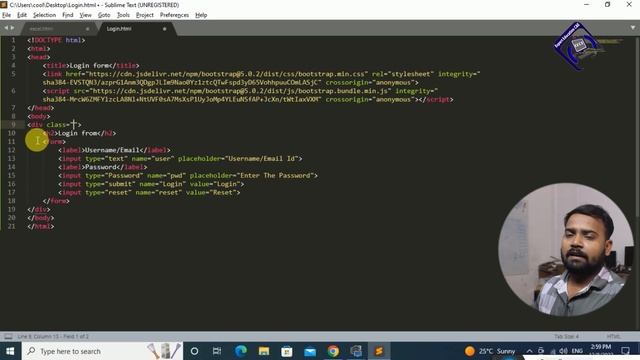Image resolution: width=640 pixels, height=360 pixels.
Task: Click line number 1 in gutter
Action: [13, 40]
